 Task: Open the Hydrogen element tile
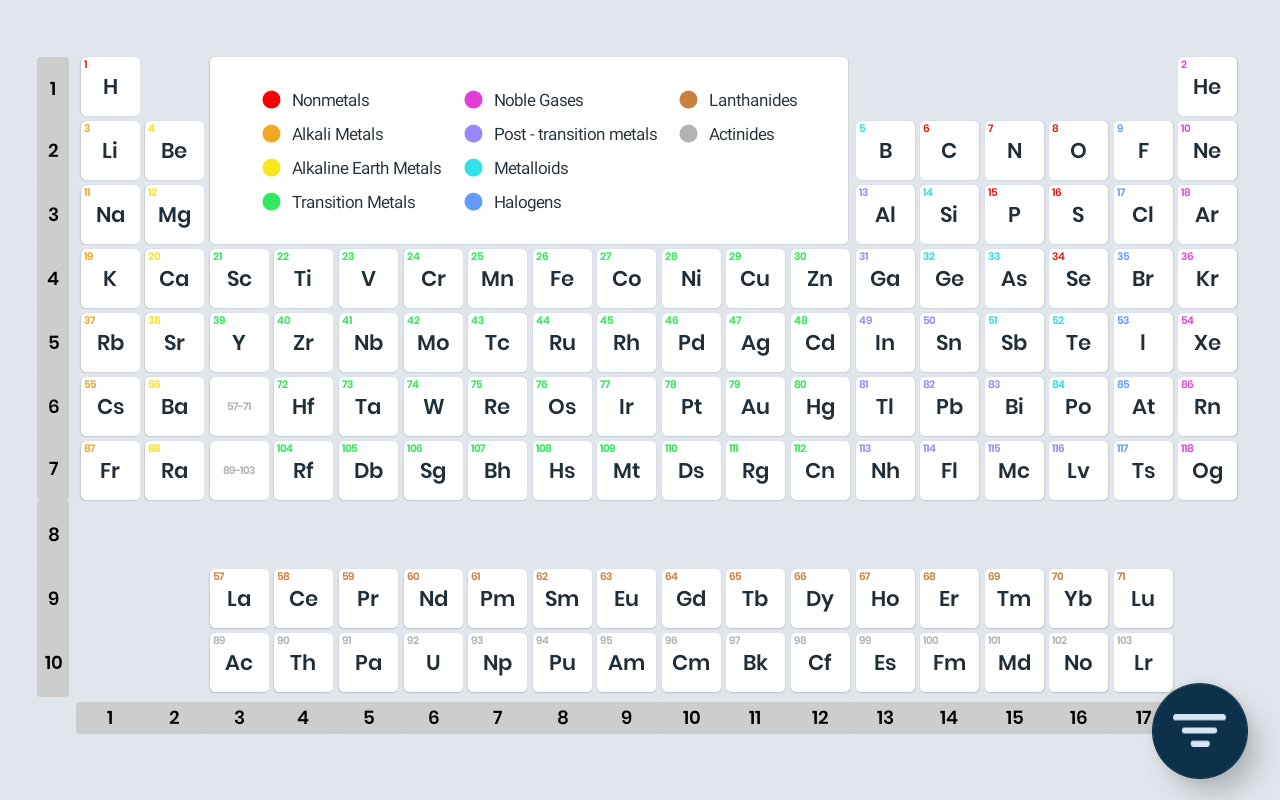[x=110, y=87]
